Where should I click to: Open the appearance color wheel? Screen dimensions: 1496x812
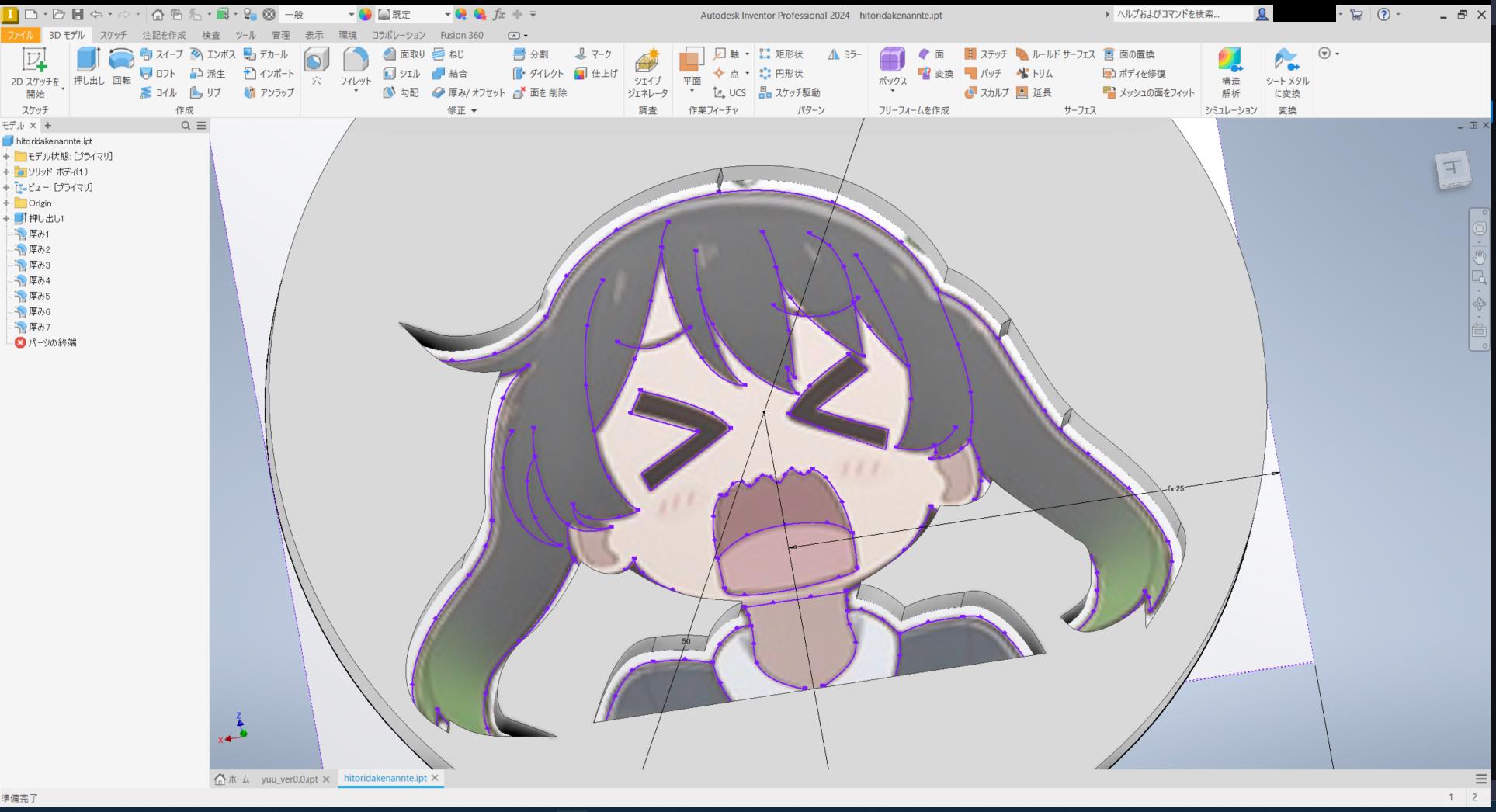[366, 14]
